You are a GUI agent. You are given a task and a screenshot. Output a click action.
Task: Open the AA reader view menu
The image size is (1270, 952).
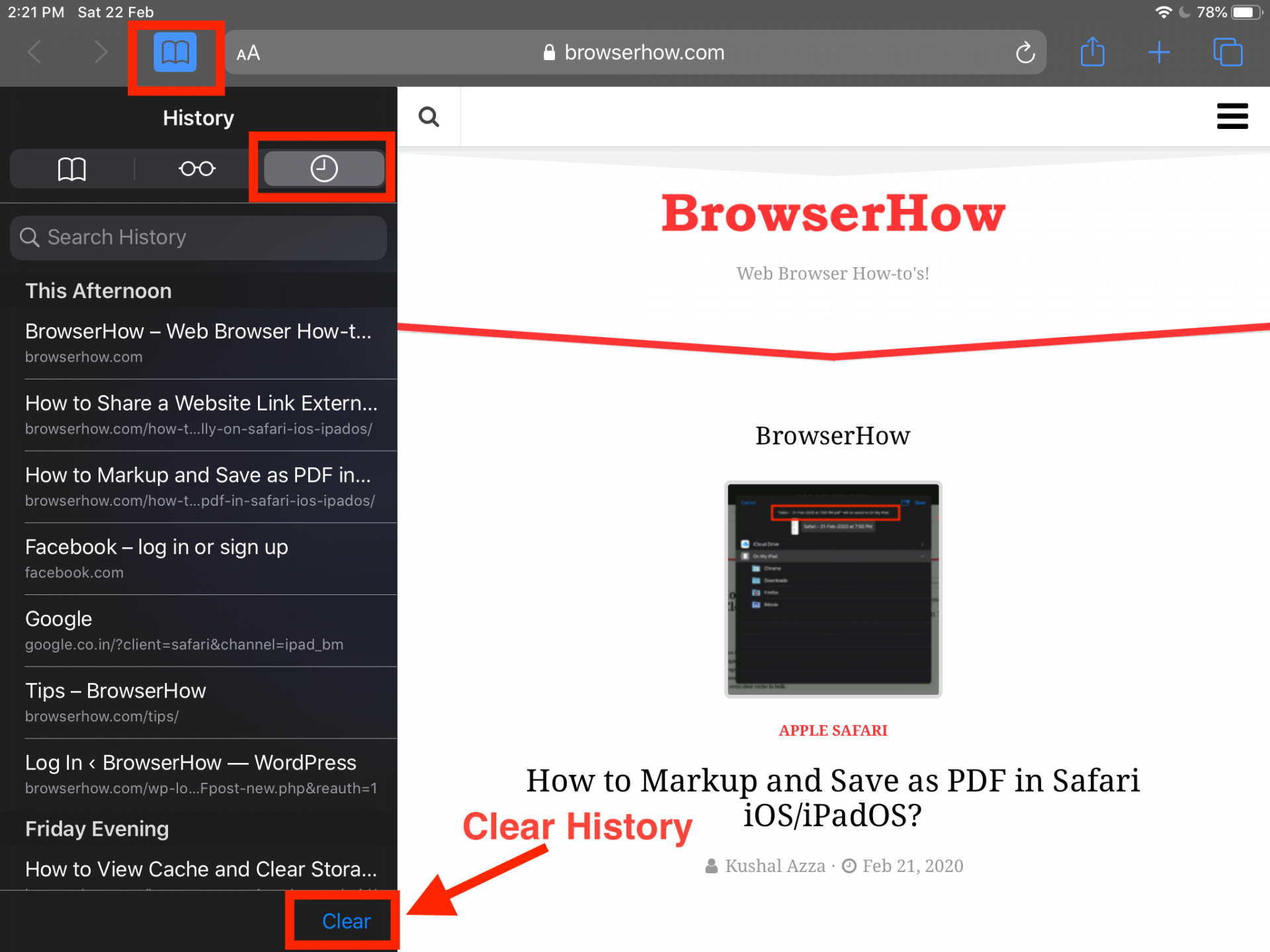point(248,53)
